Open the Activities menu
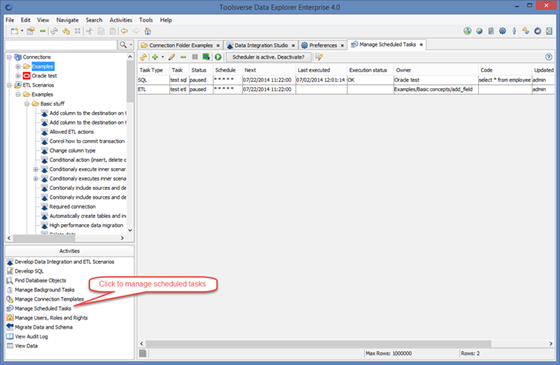The height and width of the screenshot is (365, 560). [121, 20]
